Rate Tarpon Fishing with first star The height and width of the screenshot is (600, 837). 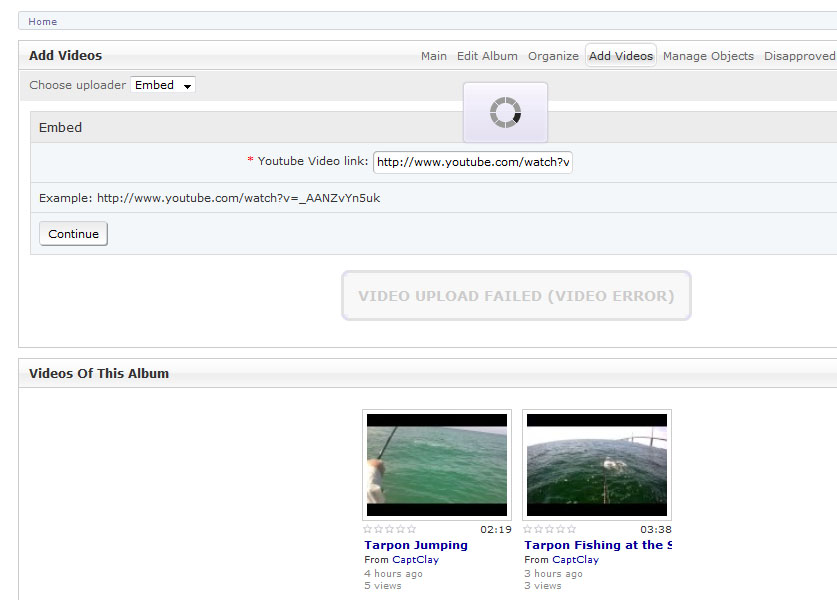pyautogui.click(x=527, y=529)
